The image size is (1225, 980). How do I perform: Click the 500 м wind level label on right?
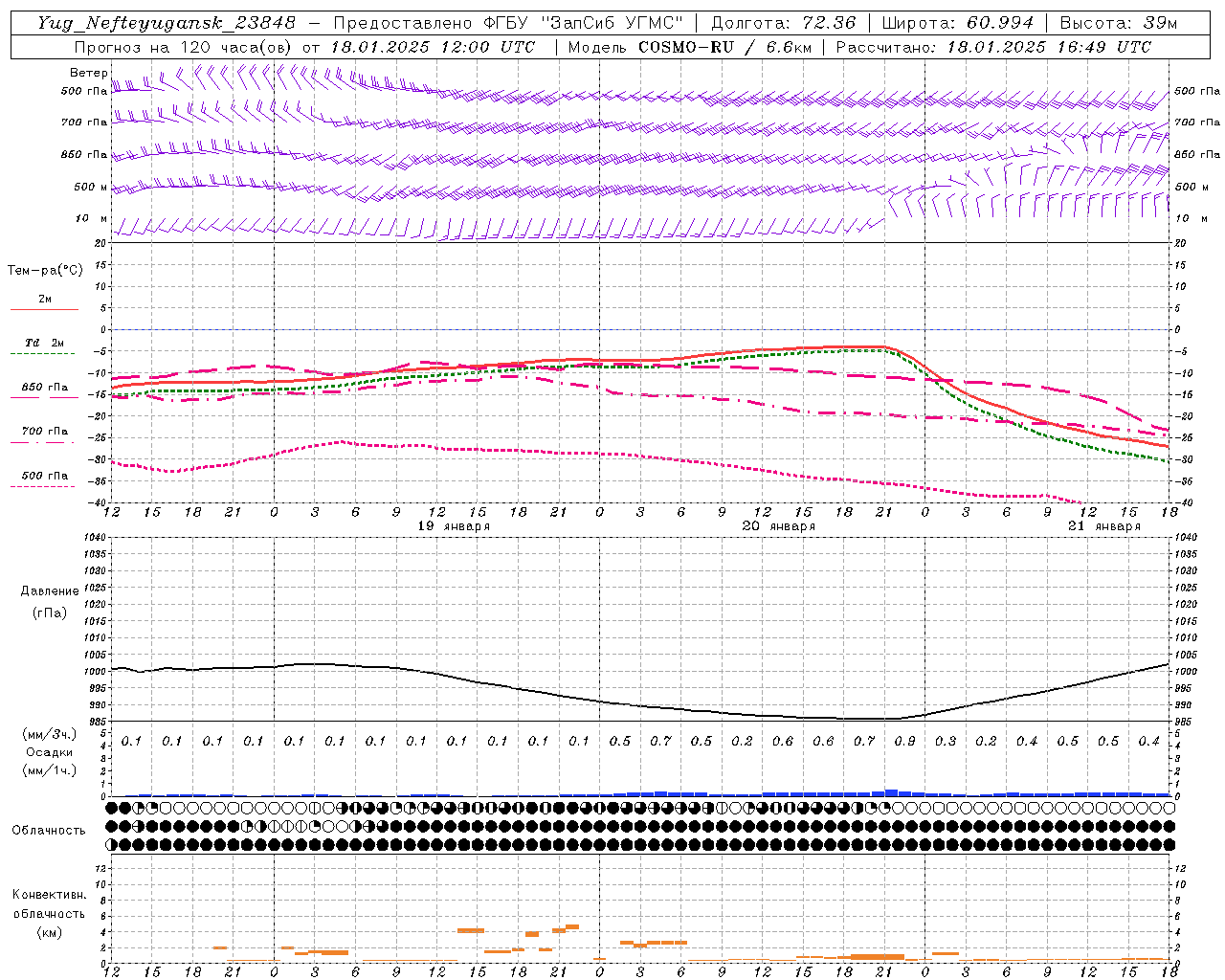pos(1193,187)
